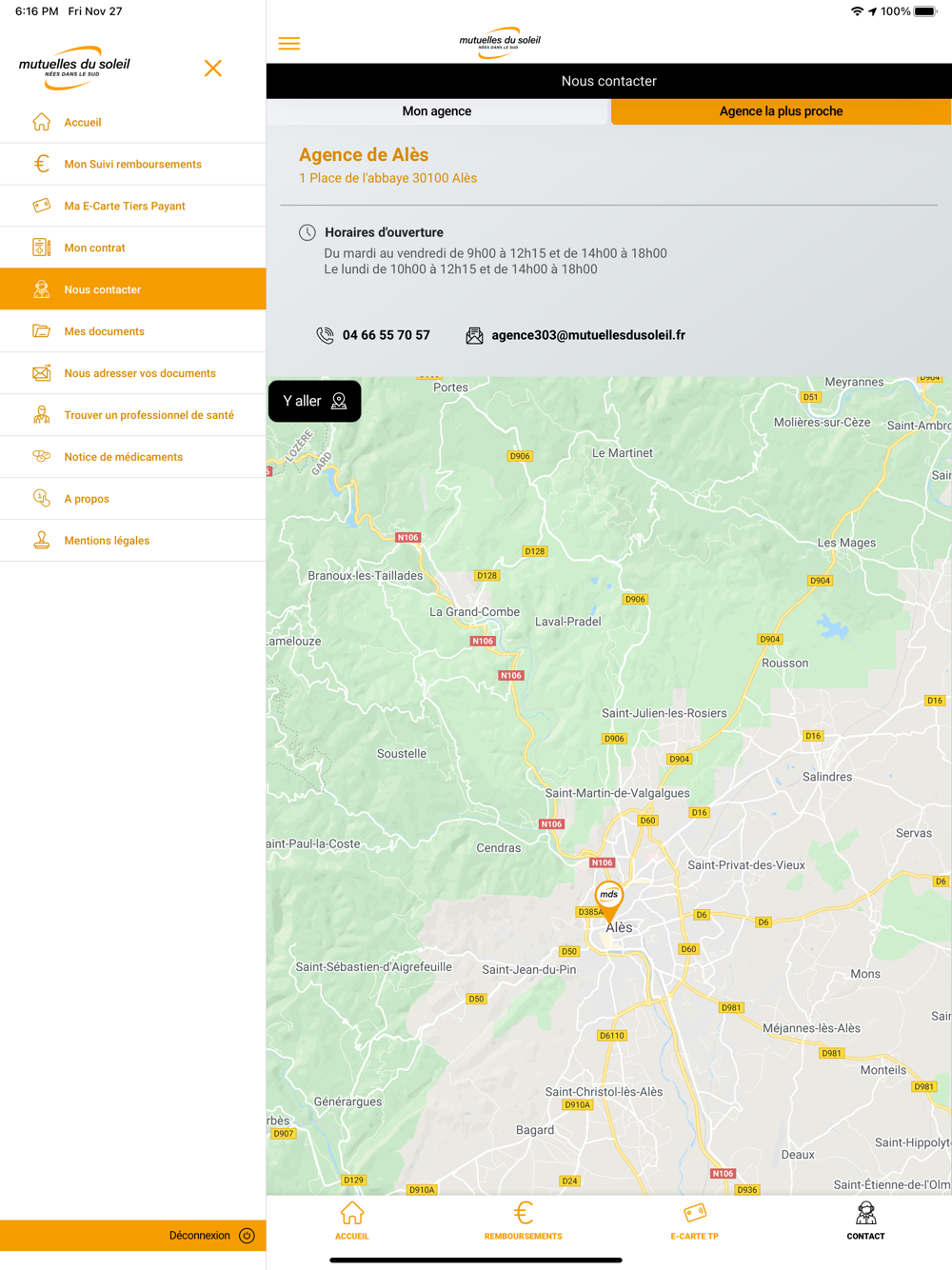Click the Nous contacter black title bar
Viewport: 952px width, 1270px height.
(x=609, y=81)
